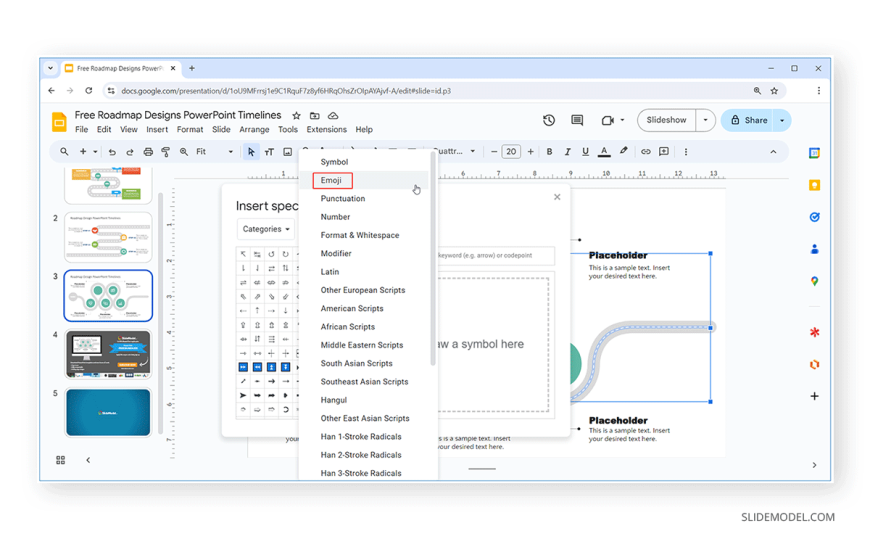Collapse the filmstrip panel arrow
This screenshot has width=870, height=539.
pyautogui.click(x=88, y=460)
